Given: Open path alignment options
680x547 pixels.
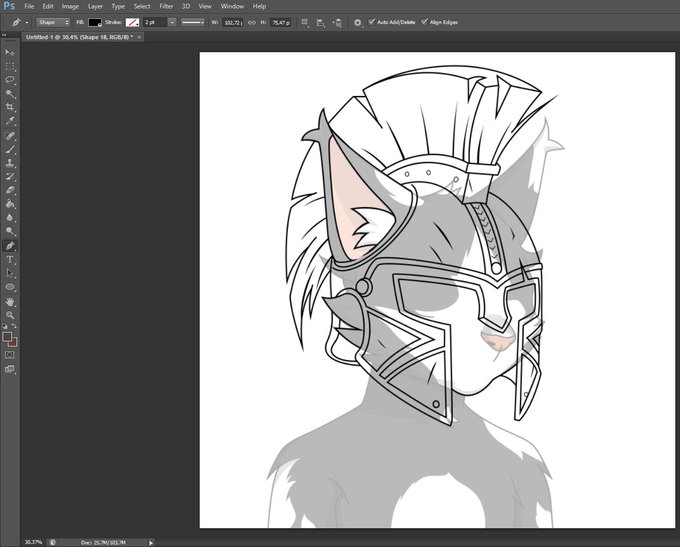Looking at the screenshot, I should [320, 23].
